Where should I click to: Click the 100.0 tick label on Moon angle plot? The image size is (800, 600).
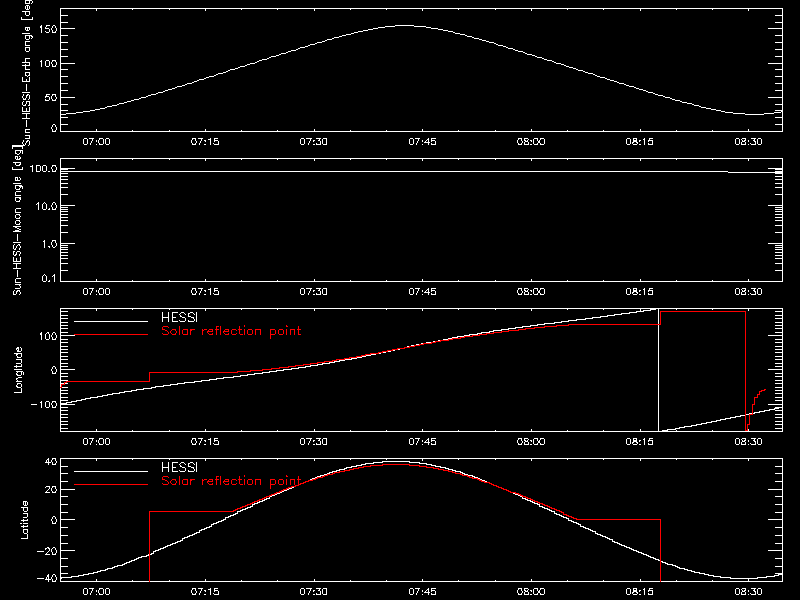point(44,169)
